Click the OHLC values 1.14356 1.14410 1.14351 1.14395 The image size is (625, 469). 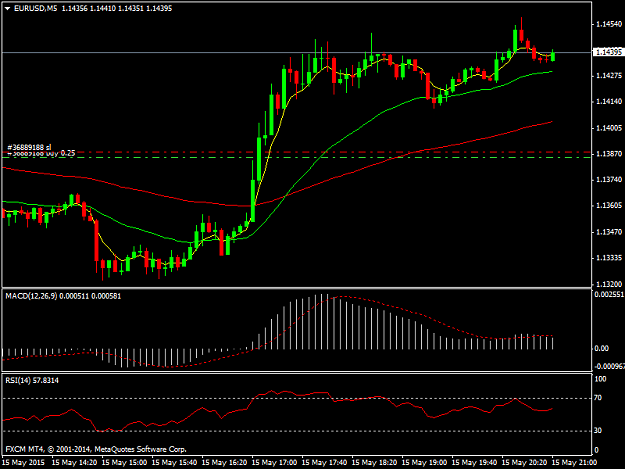117,8
